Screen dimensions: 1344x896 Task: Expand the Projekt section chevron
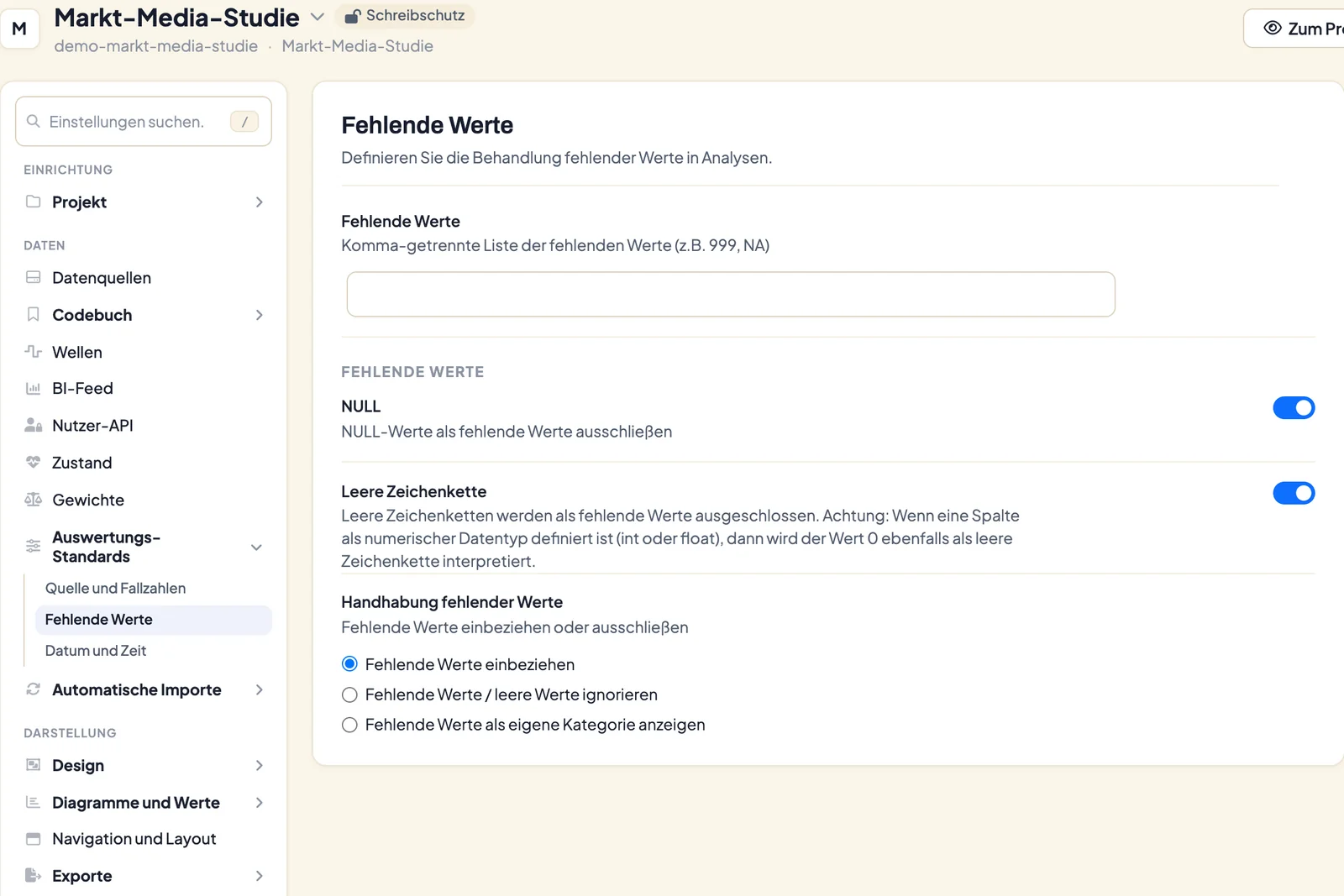[x=260, y=202]
